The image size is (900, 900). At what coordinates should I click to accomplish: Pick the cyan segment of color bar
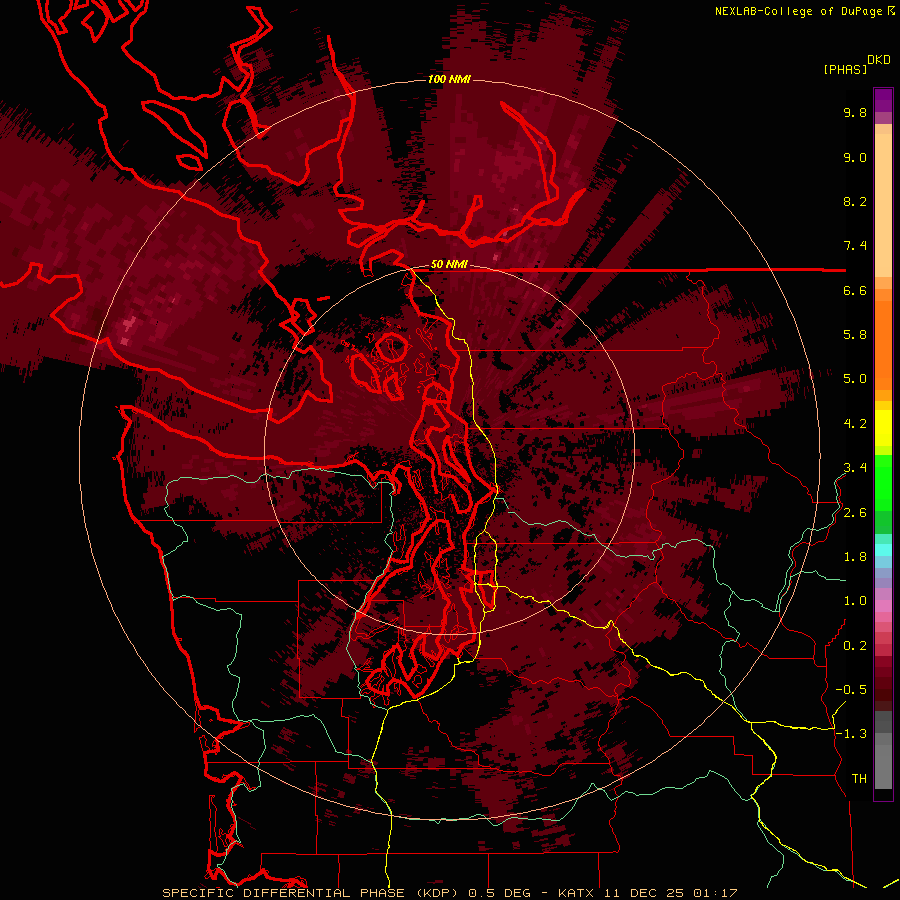(883, 550)
